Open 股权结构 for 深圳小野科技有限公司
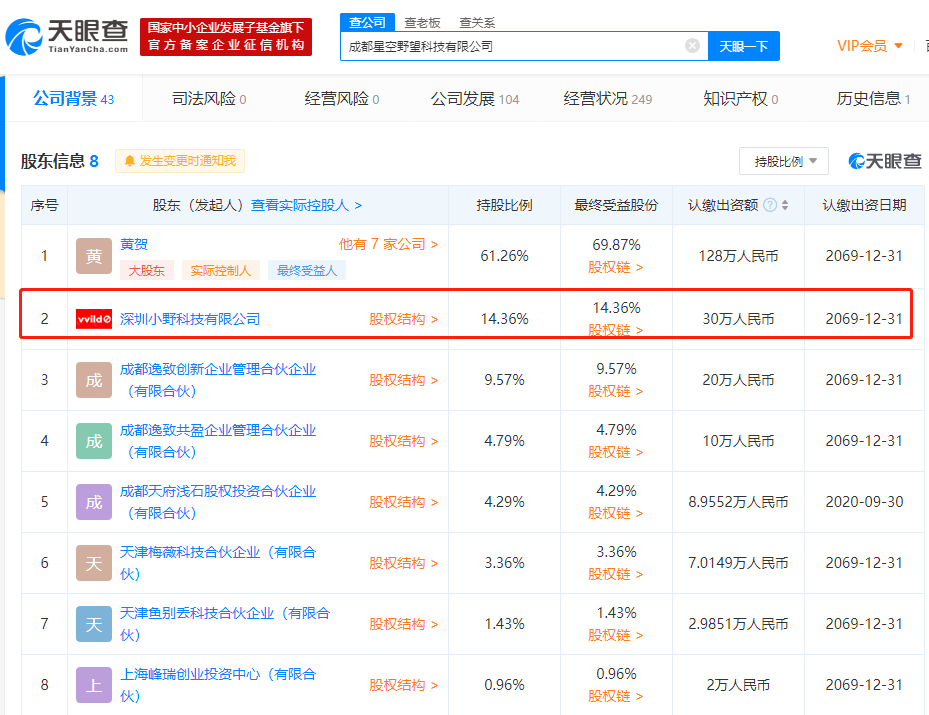Screen dimensions: 929x715 pyautogui.click(x=403, y=319)
